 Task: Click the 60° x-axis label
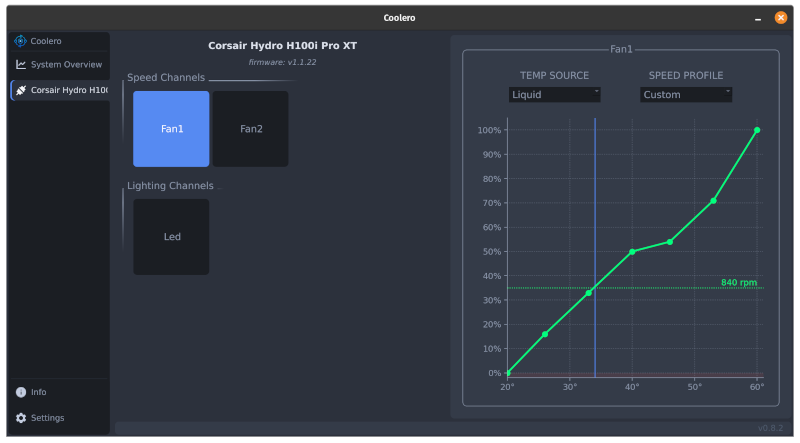point(757,387)
